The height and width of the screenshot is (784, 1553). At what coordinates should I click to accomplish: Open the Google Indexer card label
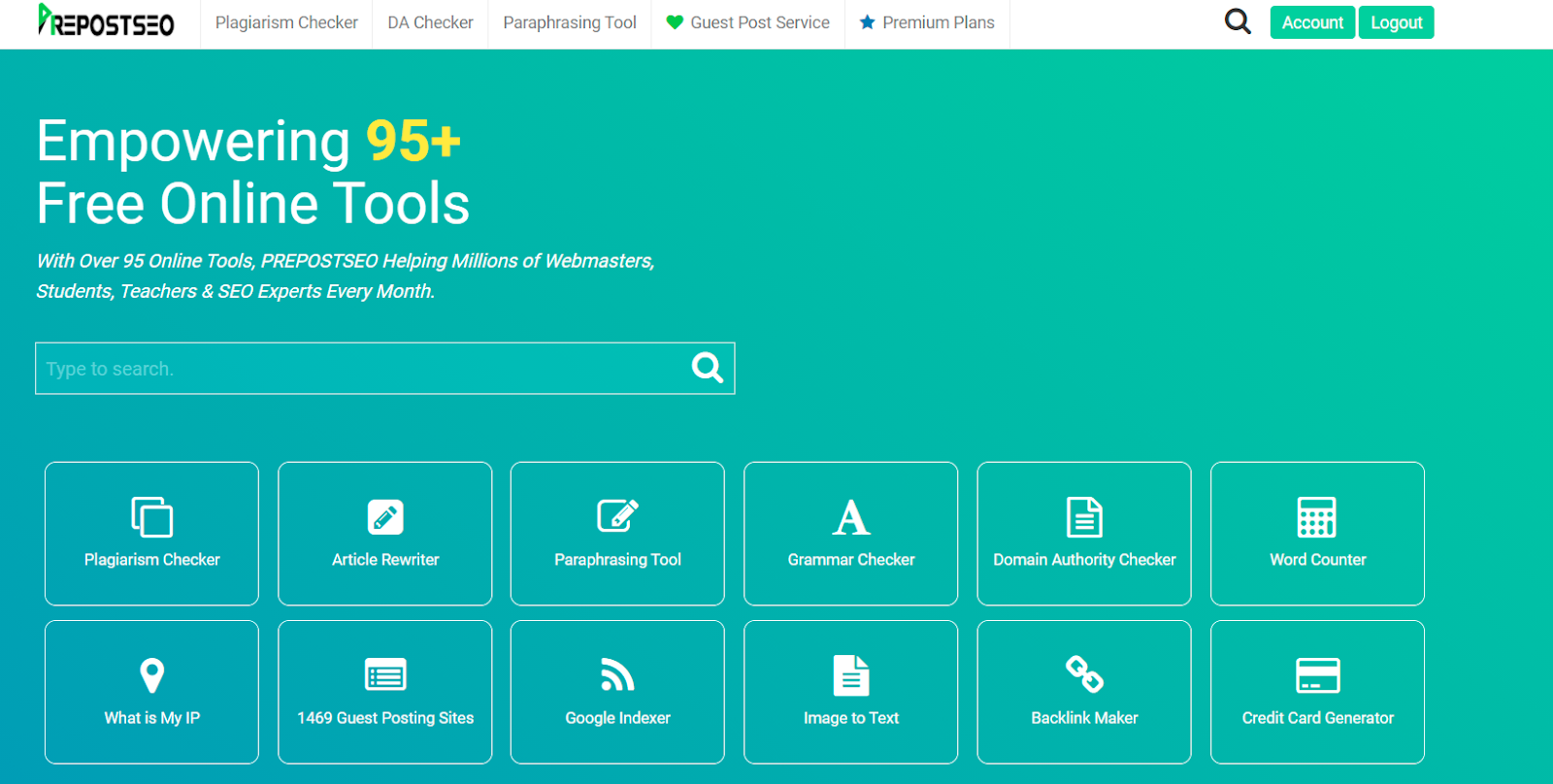[617, 718]
